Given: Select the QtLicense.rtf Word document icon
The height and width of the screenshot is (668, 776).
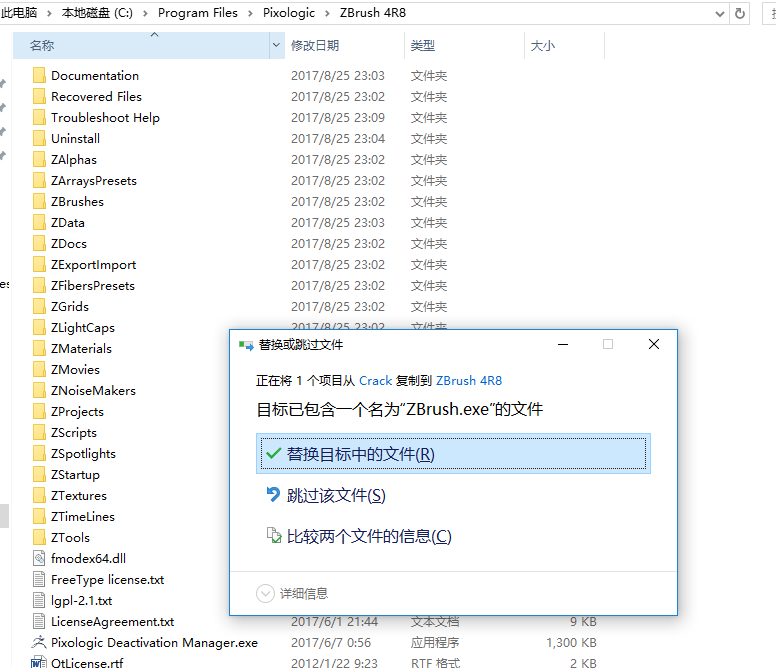Looking at the screenshot, I should (x=39, y=663).
